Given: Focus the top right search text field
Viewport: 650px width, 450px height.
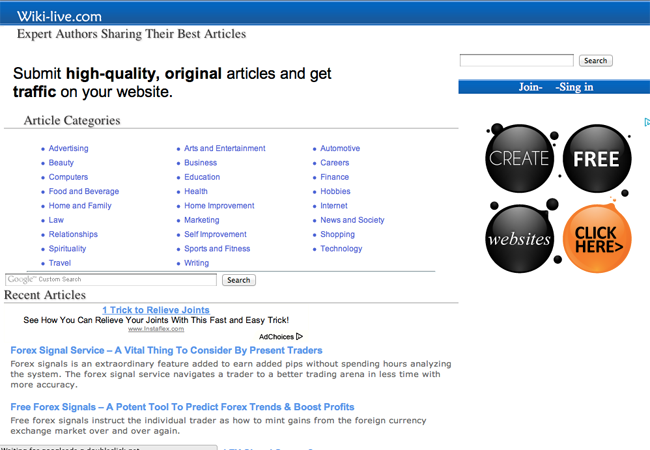Looking at the screenshot, I should point(516,61).
